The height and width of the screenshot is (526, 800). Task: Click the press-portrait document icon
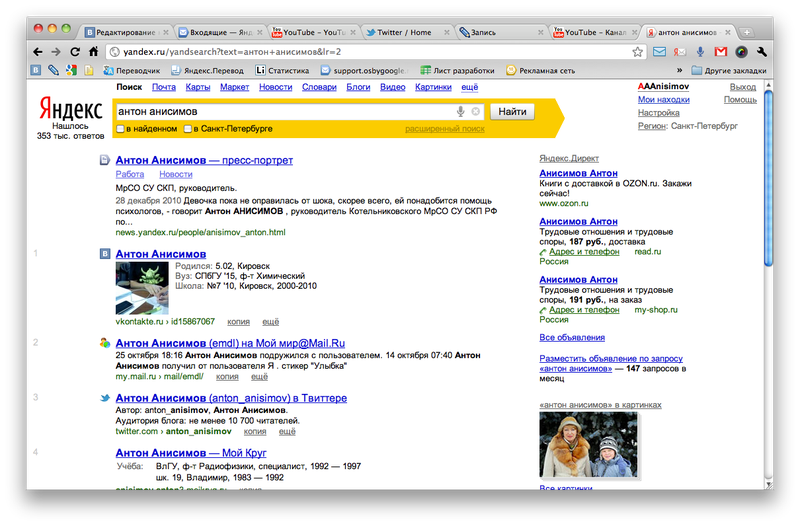(x=105, y=160)
